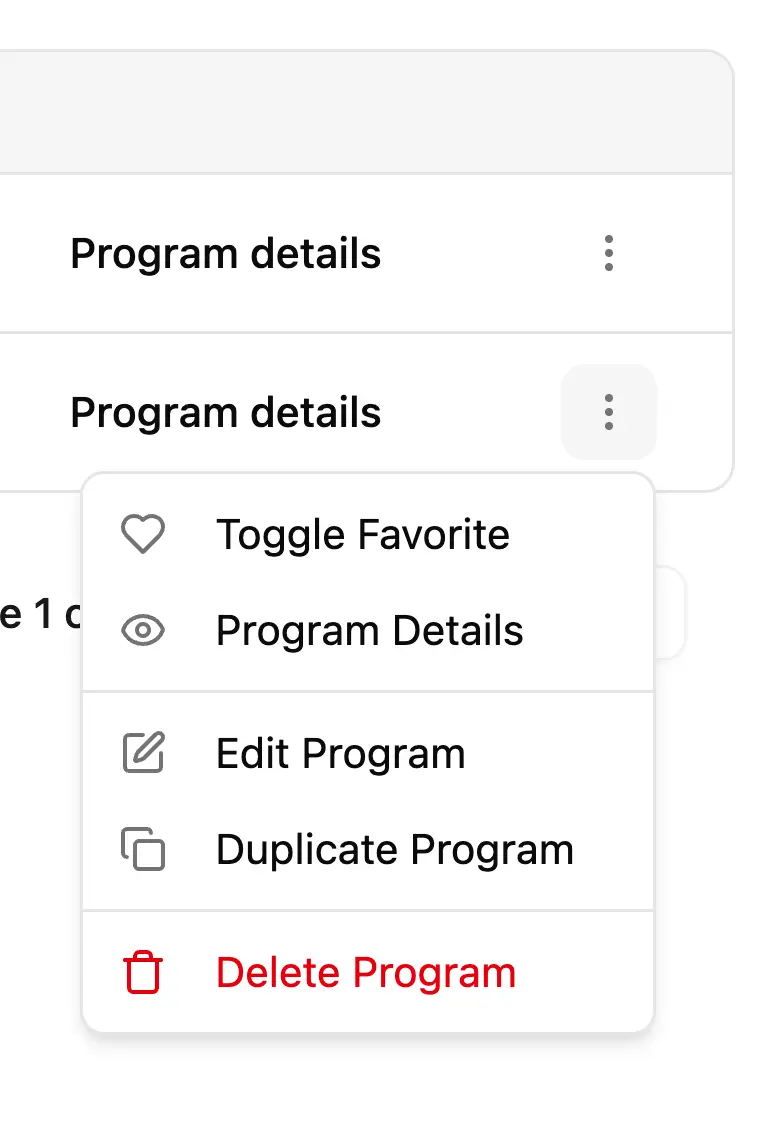Screen dimensions: 773x1139
Task: Choose Edit Program from the context menu
Action: 340,753
